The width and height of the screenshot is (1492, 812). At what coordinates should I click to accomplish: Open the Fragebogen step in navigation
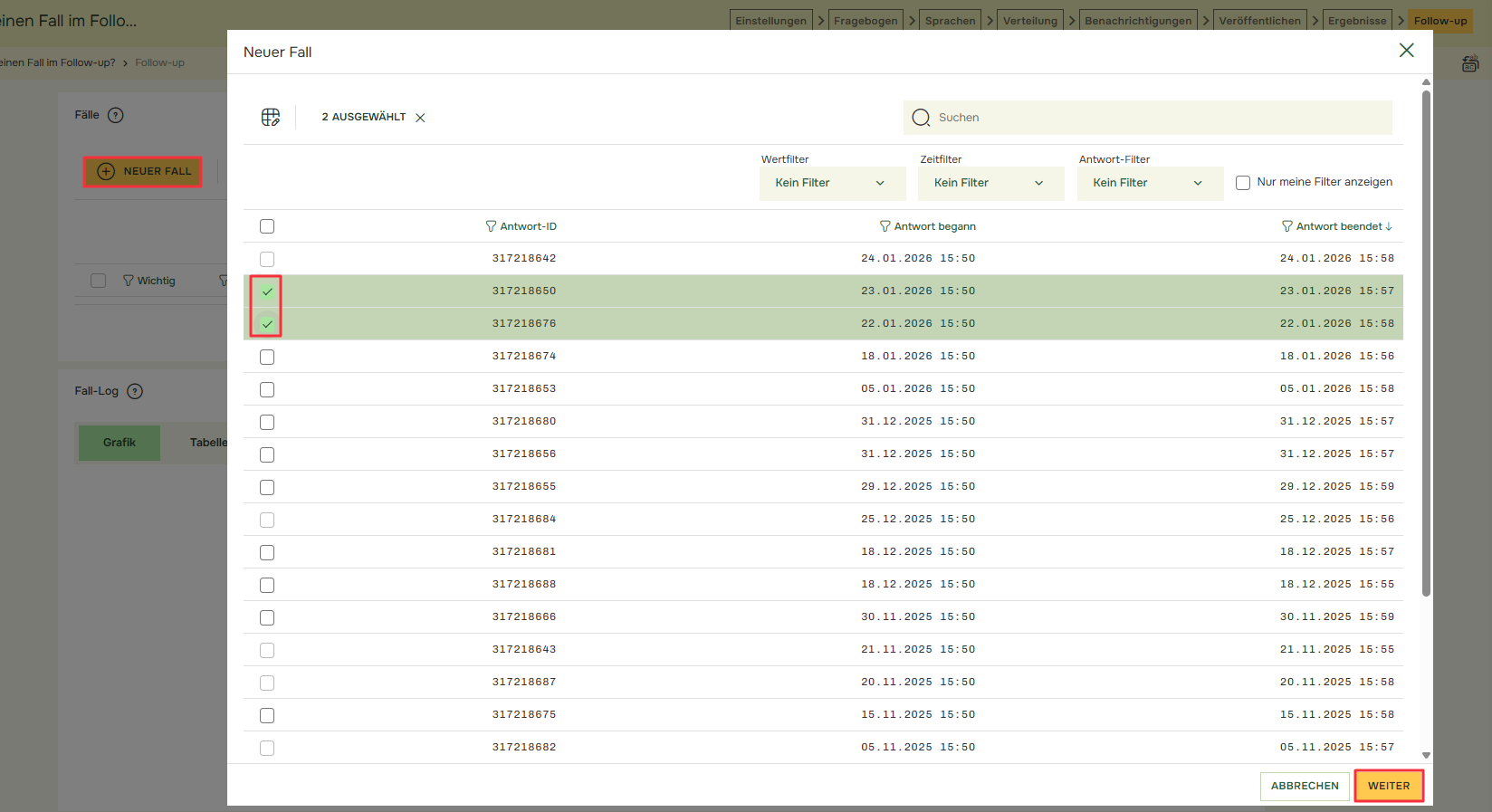click(866, 21)
